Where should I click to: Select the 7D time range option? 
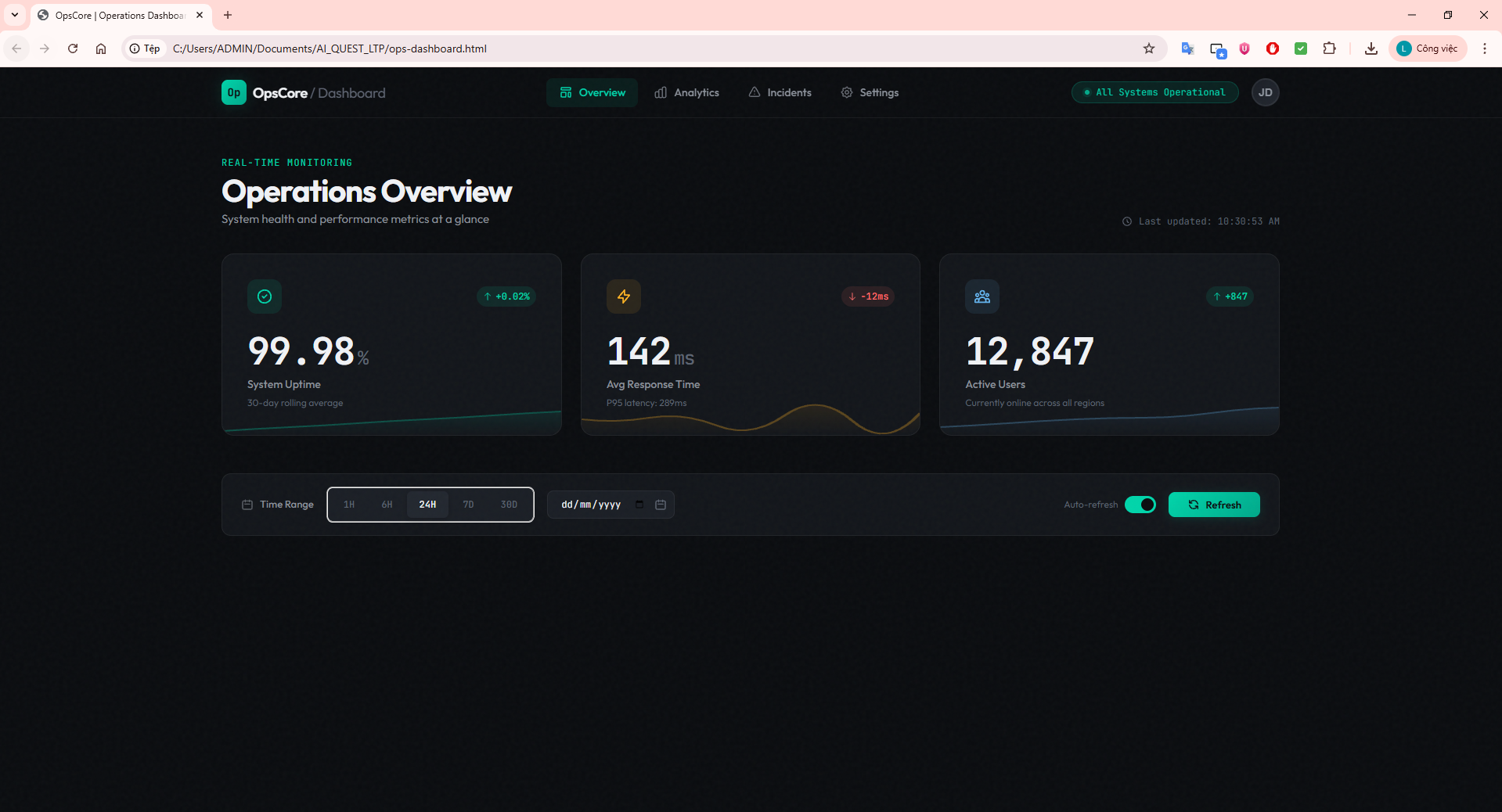[468, 505]
